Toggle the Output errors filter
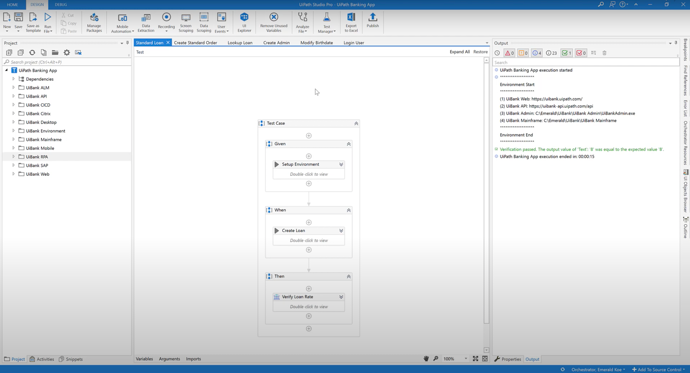 tap(509, 53)
